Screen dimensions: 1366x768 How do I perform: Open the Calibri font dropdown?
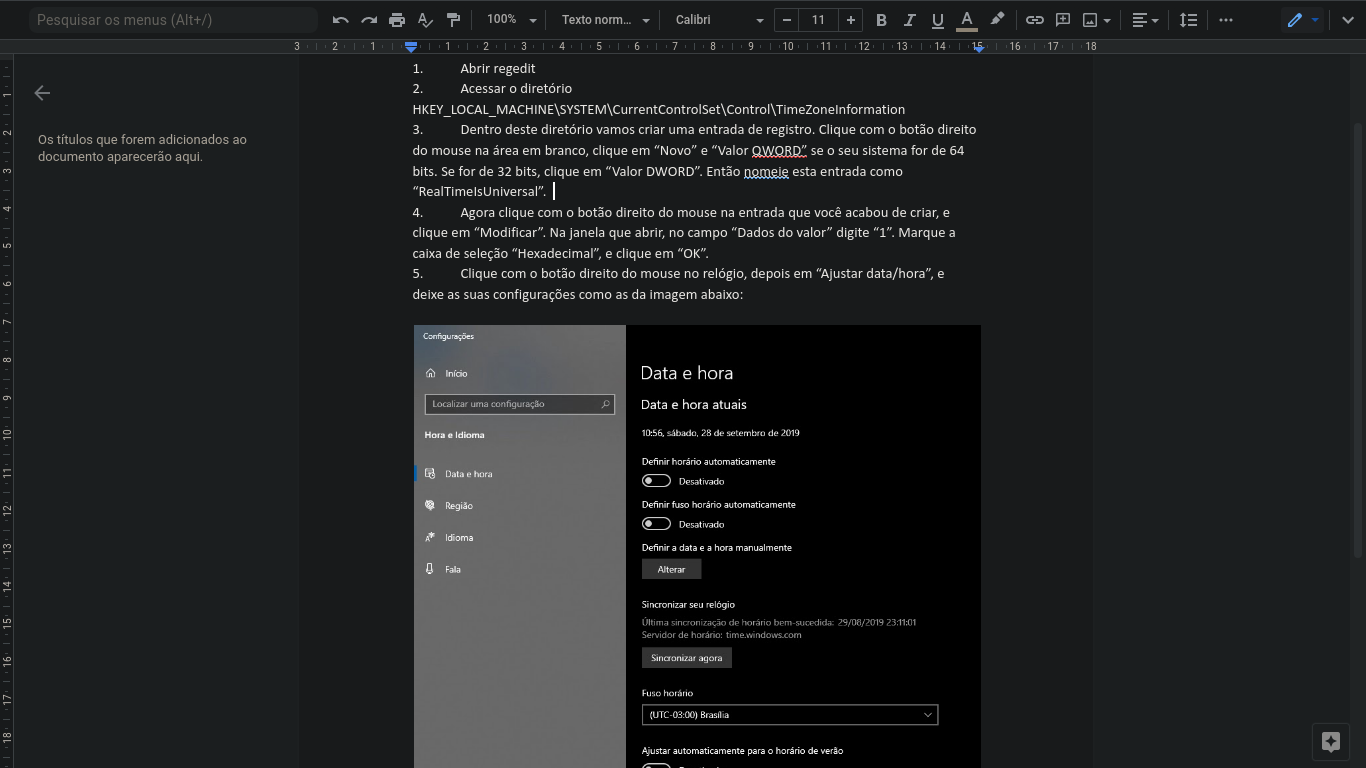tap(718, 20)
